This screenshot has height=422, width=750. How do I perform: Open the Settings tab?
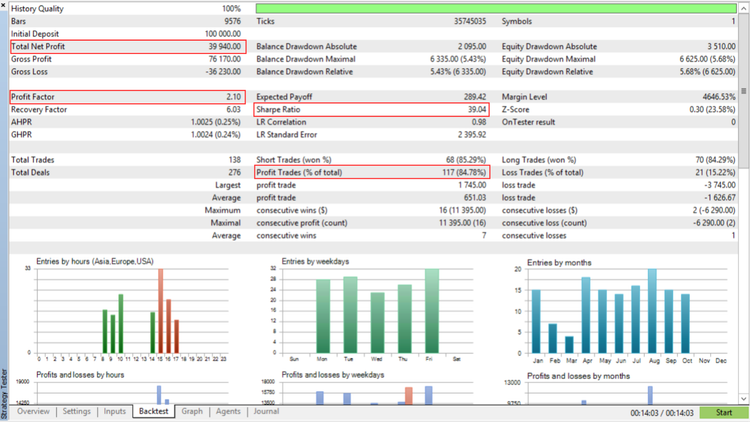77,411
